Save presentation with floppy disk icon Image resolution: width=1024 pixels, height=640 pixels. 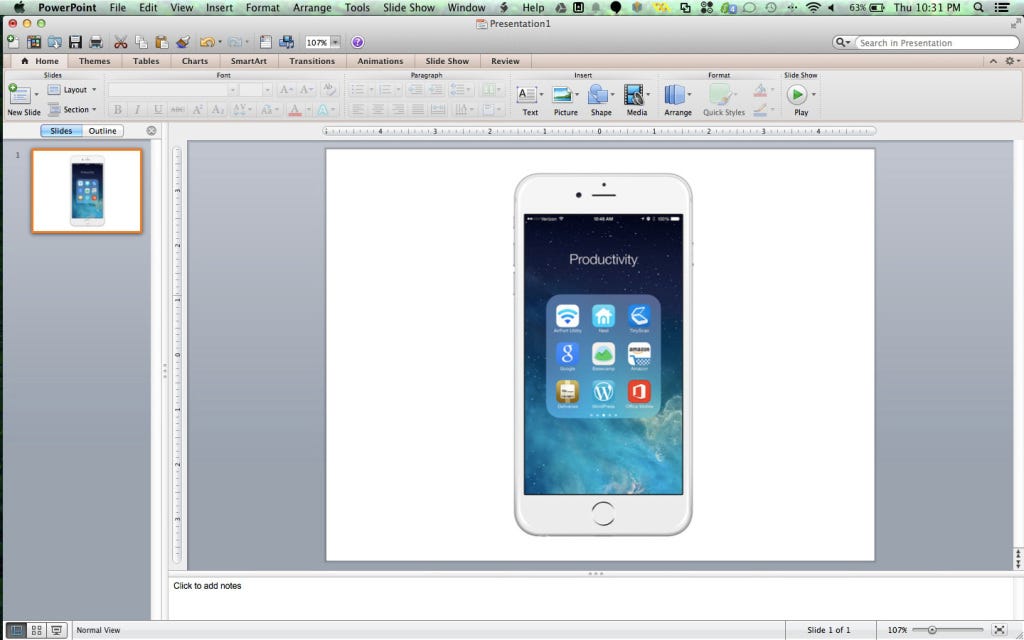(x=75, y=42)
